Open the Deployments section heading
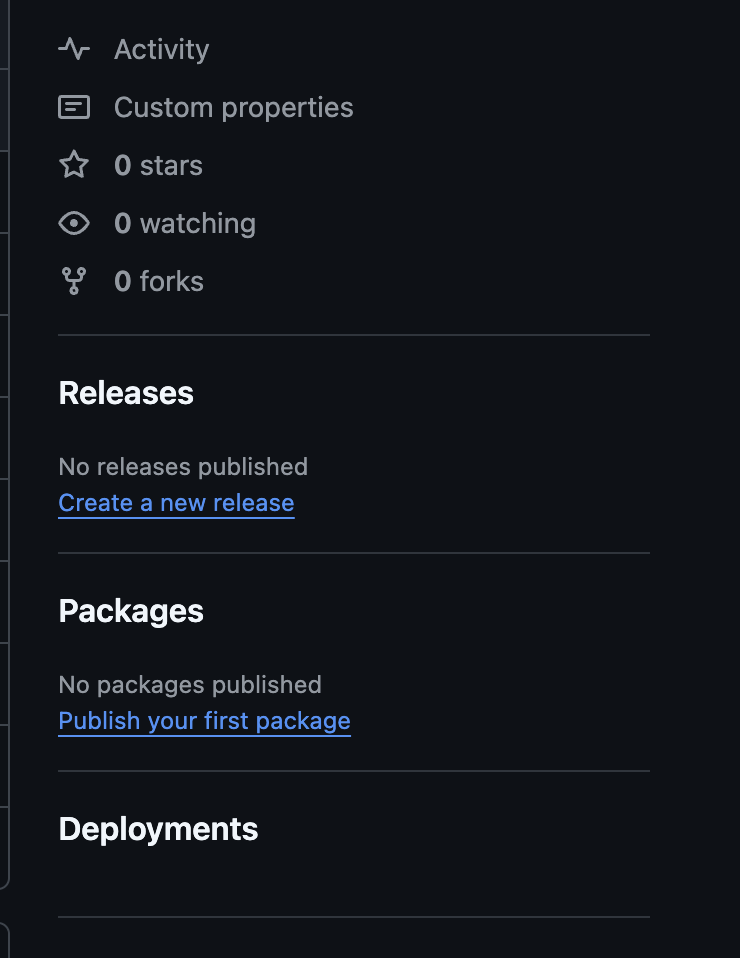The width and height of the screenshot is (740, 958). [x=158, y=830]
